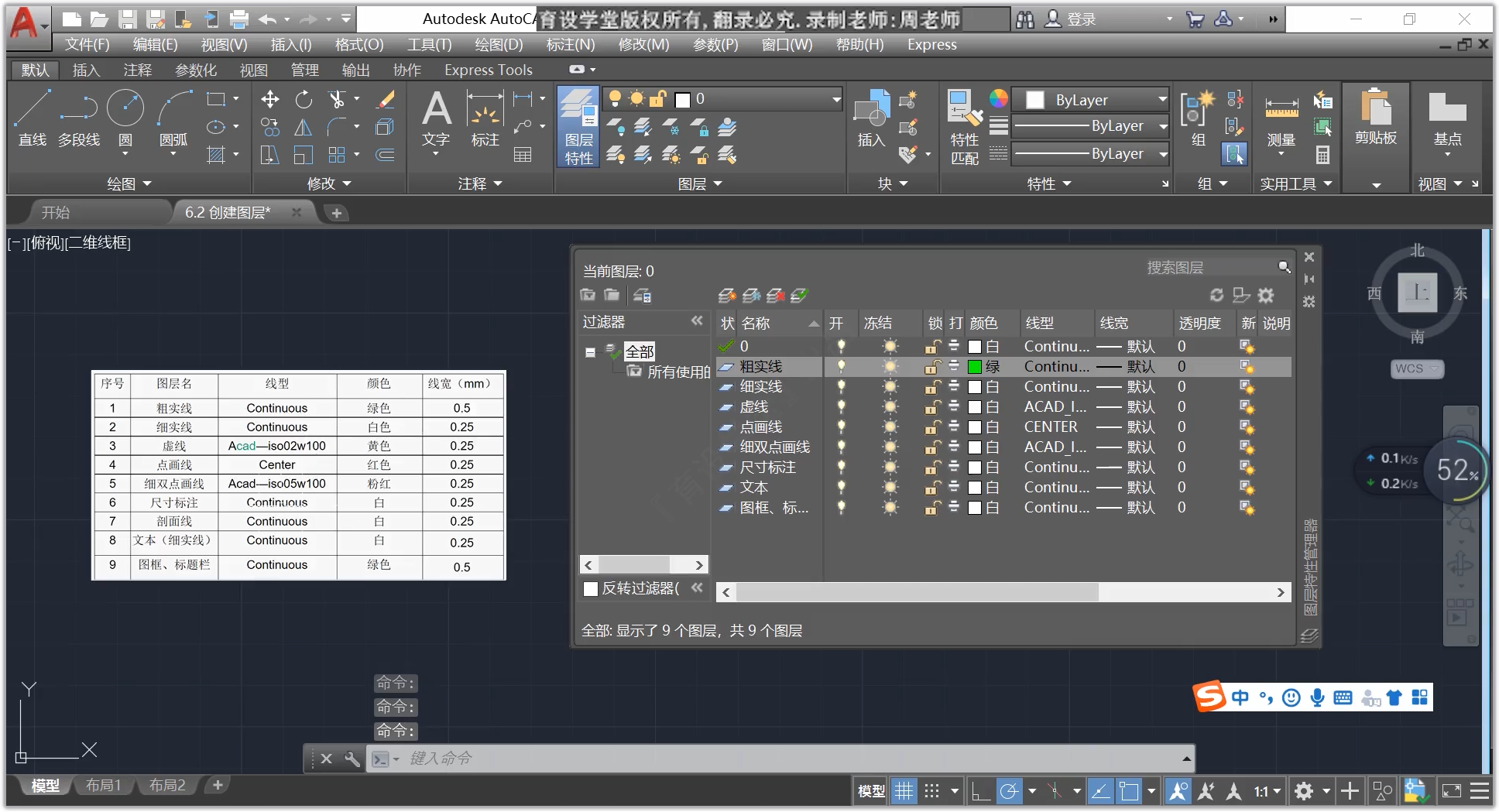Collapse the 过滤器 filter pane chevron
Image resolution: width=1499 pixels, height=812 pixels.
(698, 320)
